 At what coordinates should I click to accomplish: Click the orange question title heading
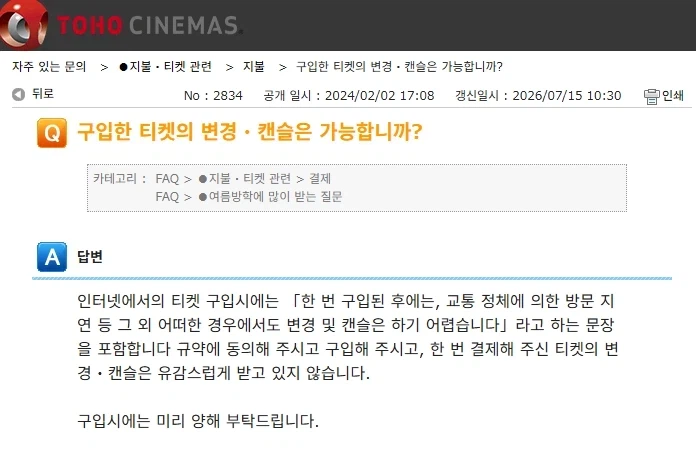pyautogui.click(x=249, y=132)
